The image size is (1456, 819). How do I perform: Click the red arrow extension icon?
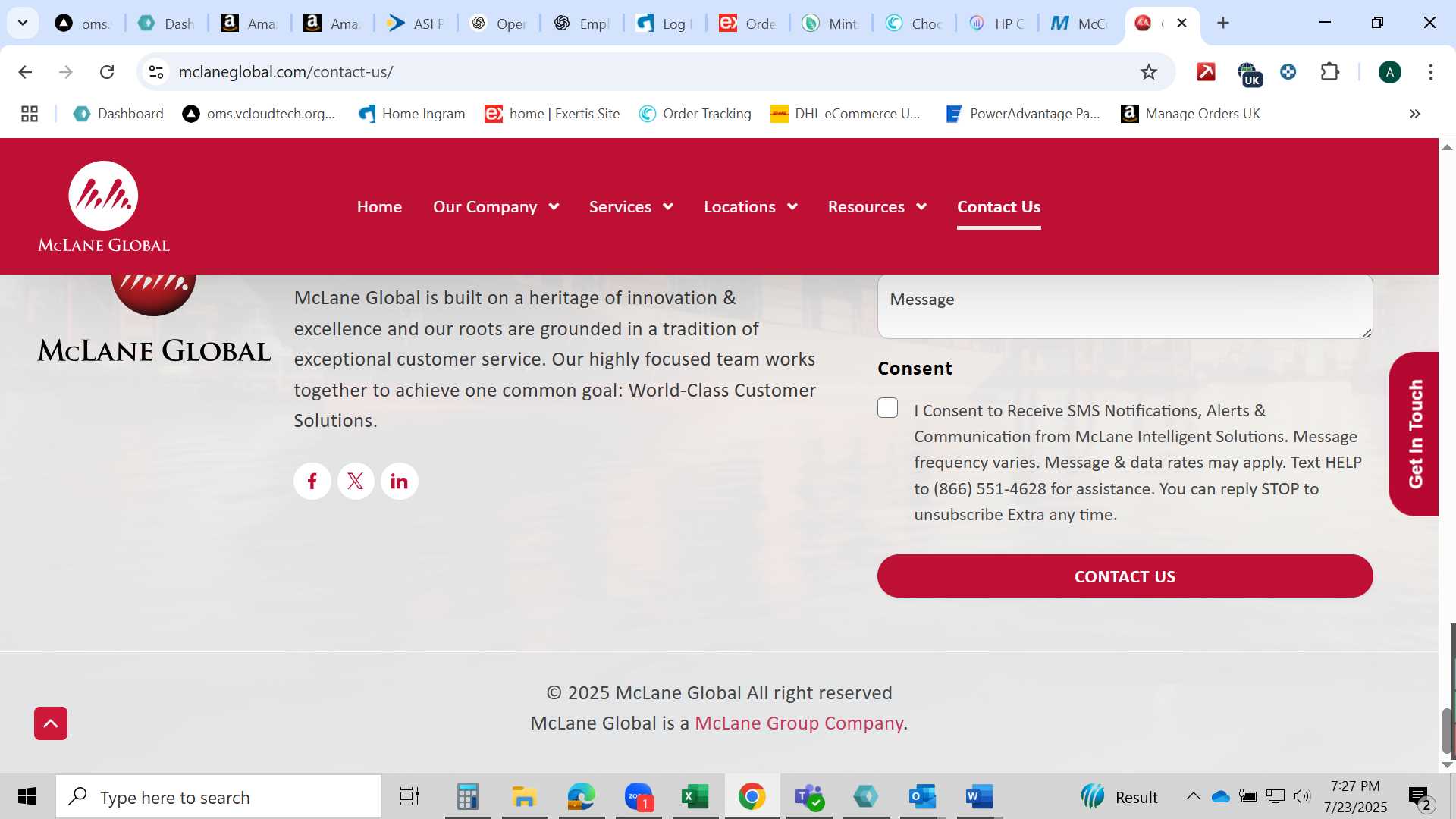(1206, 72)
